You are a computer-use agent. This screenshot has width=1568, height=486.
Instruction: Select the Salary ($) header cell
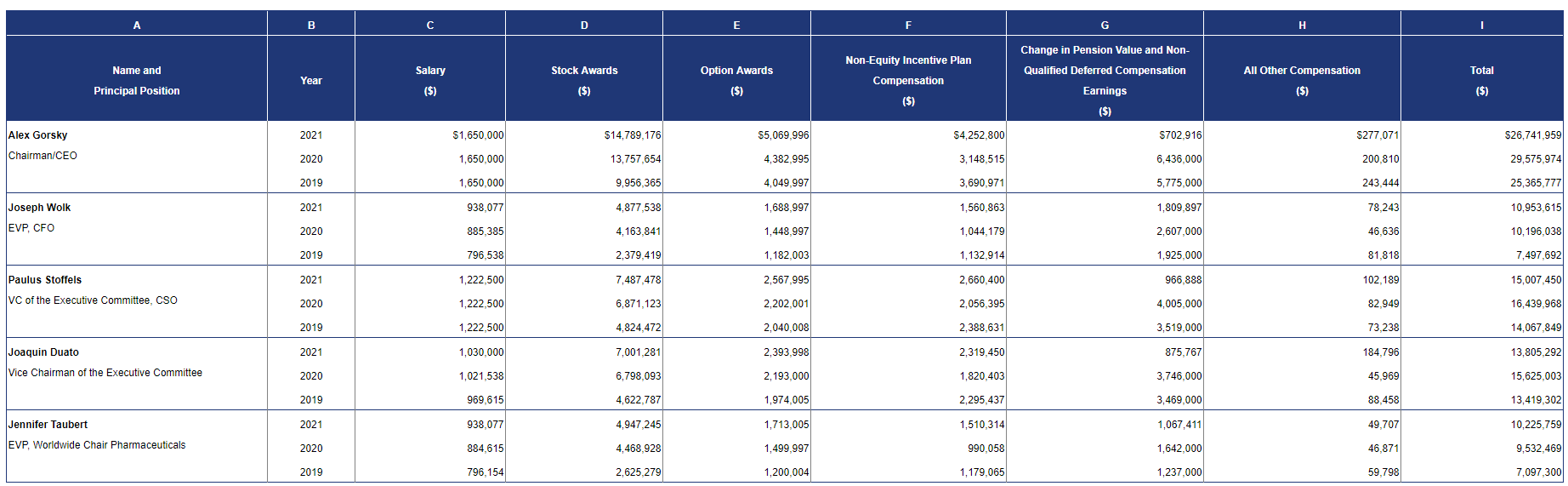(429, 80)
